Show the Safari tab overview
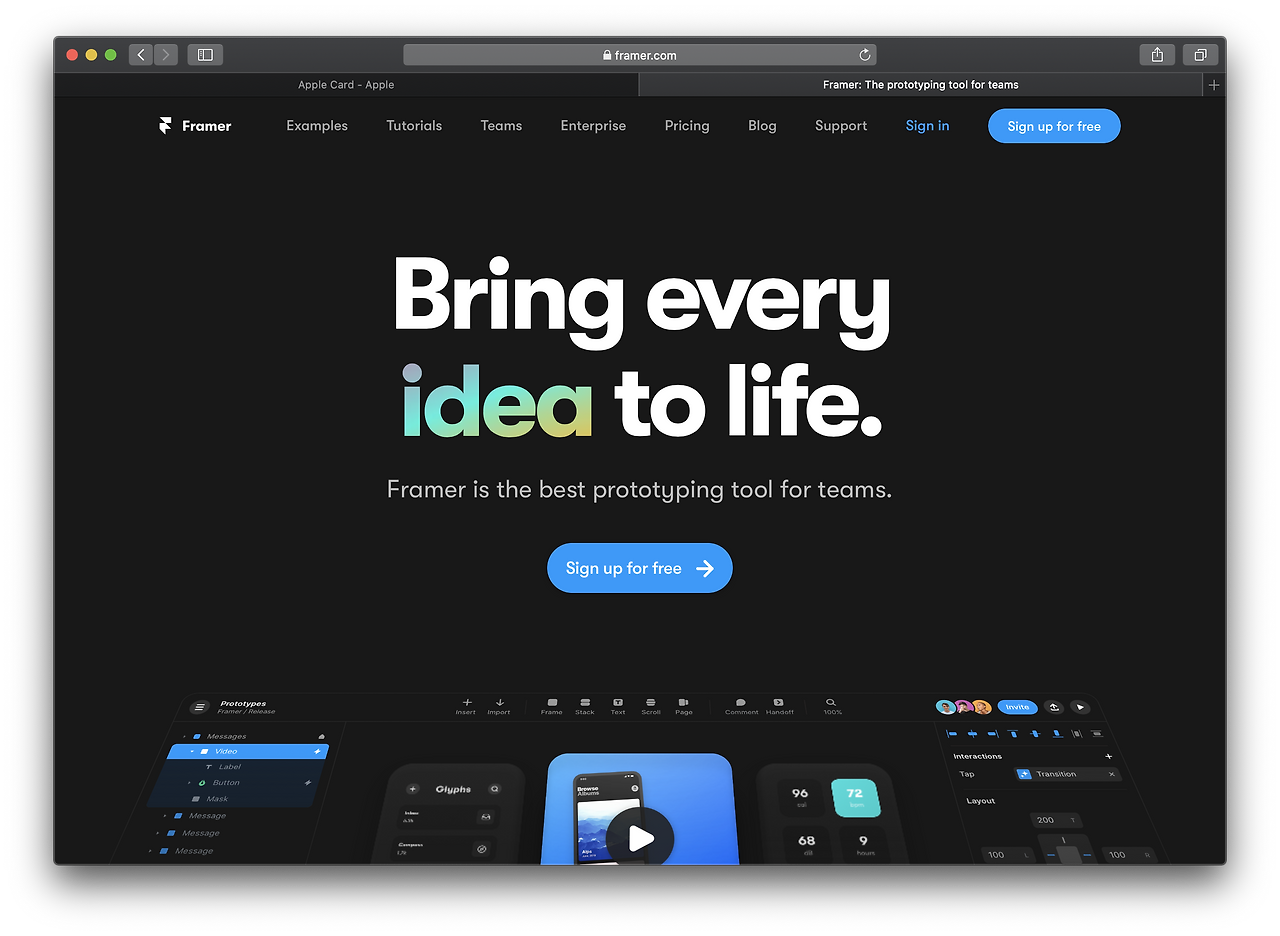Screen dimensions: 1280x936 [1200, 55]
